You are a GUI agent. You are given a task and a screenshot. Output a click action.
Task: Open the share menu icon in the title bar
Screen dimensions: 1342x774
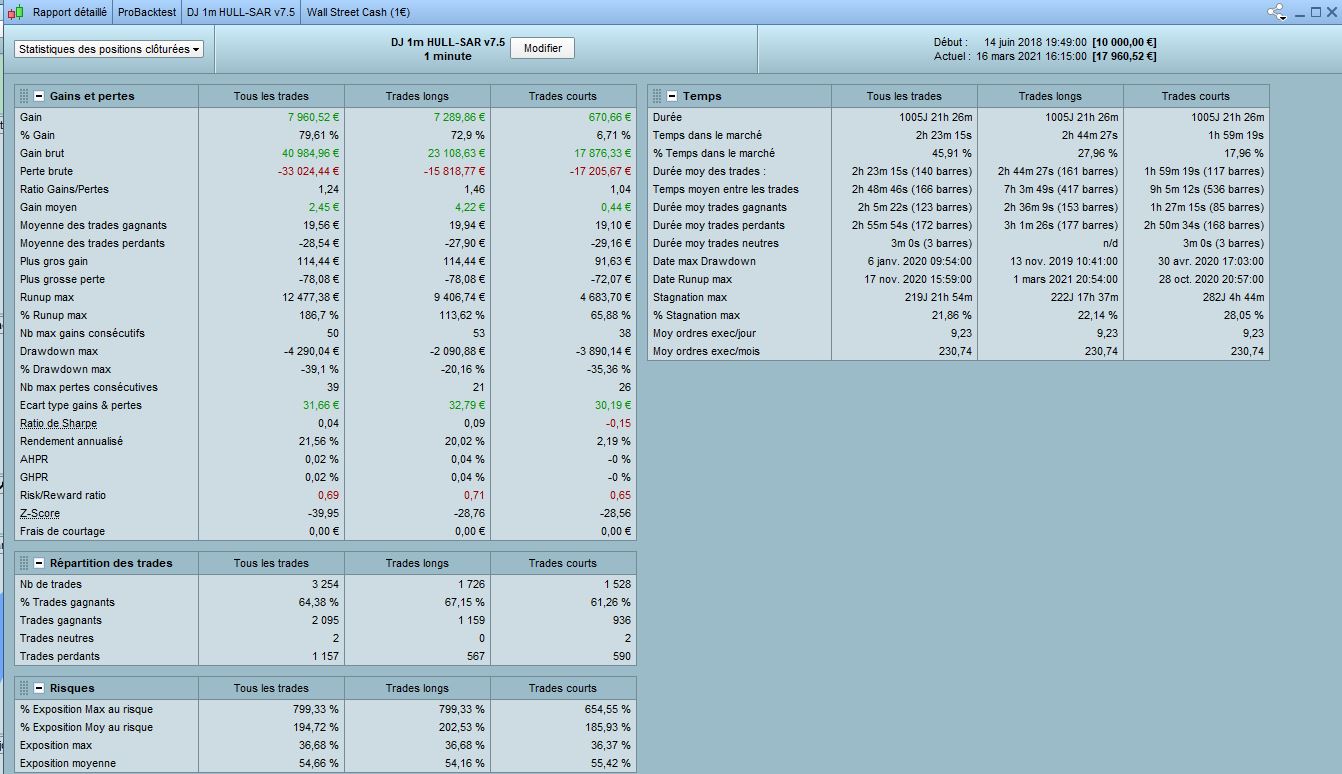click(1277, 12)
